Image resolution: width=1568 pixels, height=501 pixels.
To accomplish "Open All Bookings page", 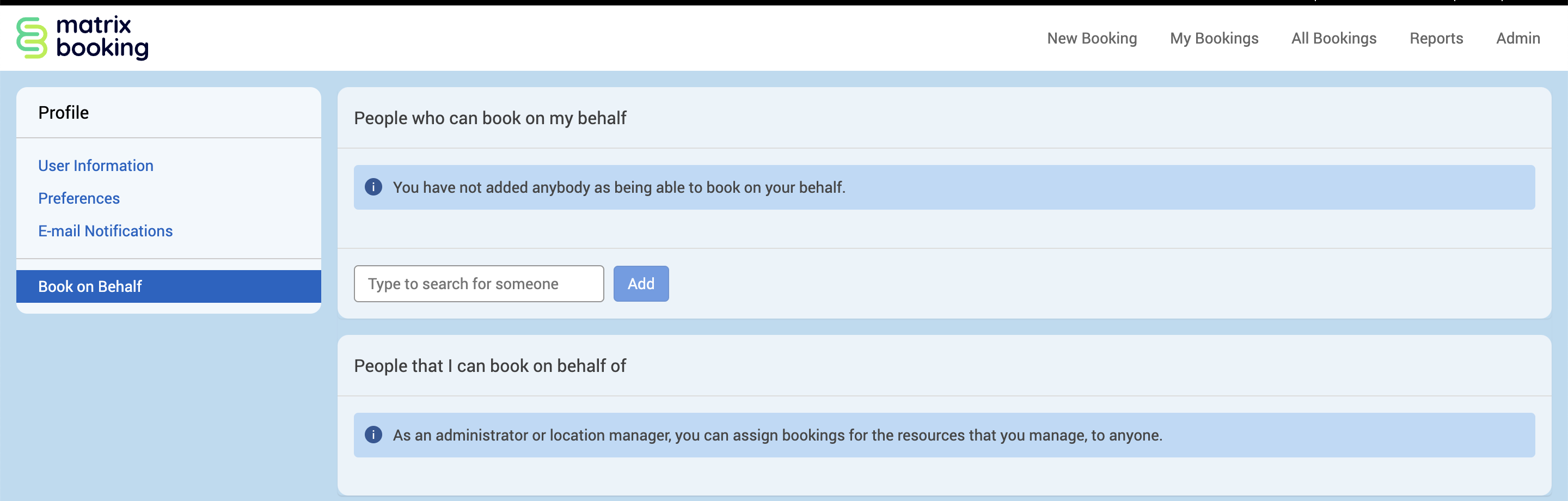I will [x=1334, y=38].
